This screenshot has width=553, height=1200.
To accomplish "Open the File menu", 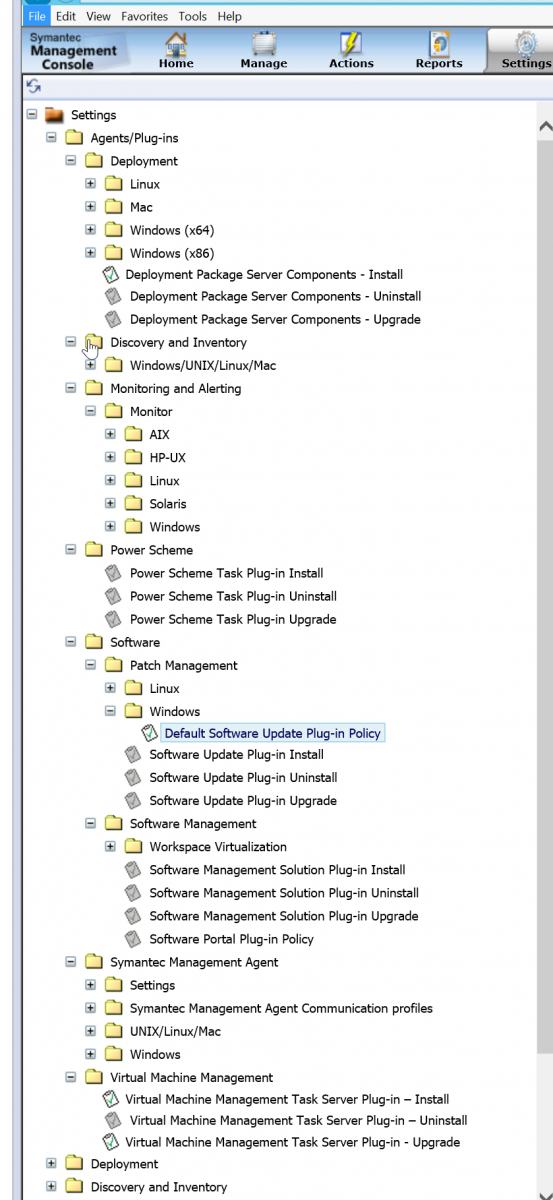I will tap(37, 16).
